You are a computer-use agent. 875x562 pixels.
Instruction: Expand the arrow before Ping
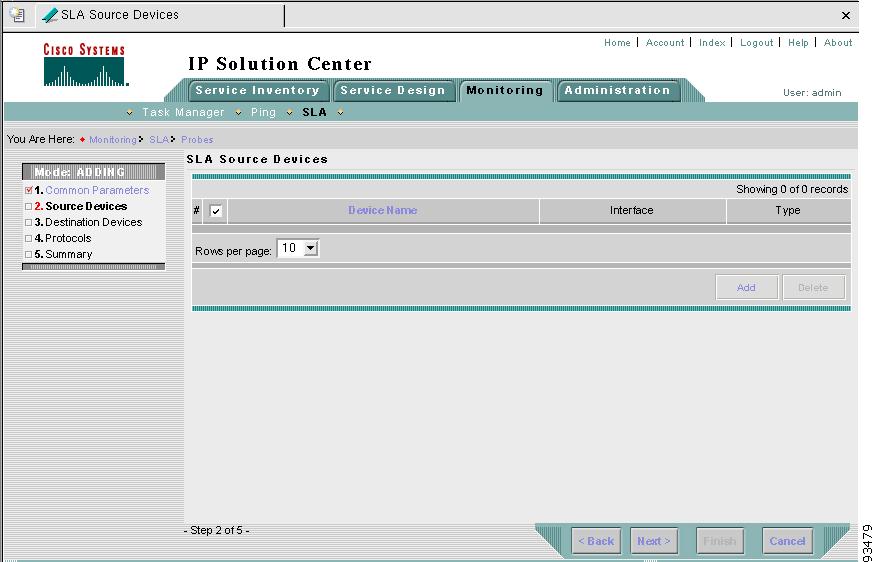pos(238,113)
